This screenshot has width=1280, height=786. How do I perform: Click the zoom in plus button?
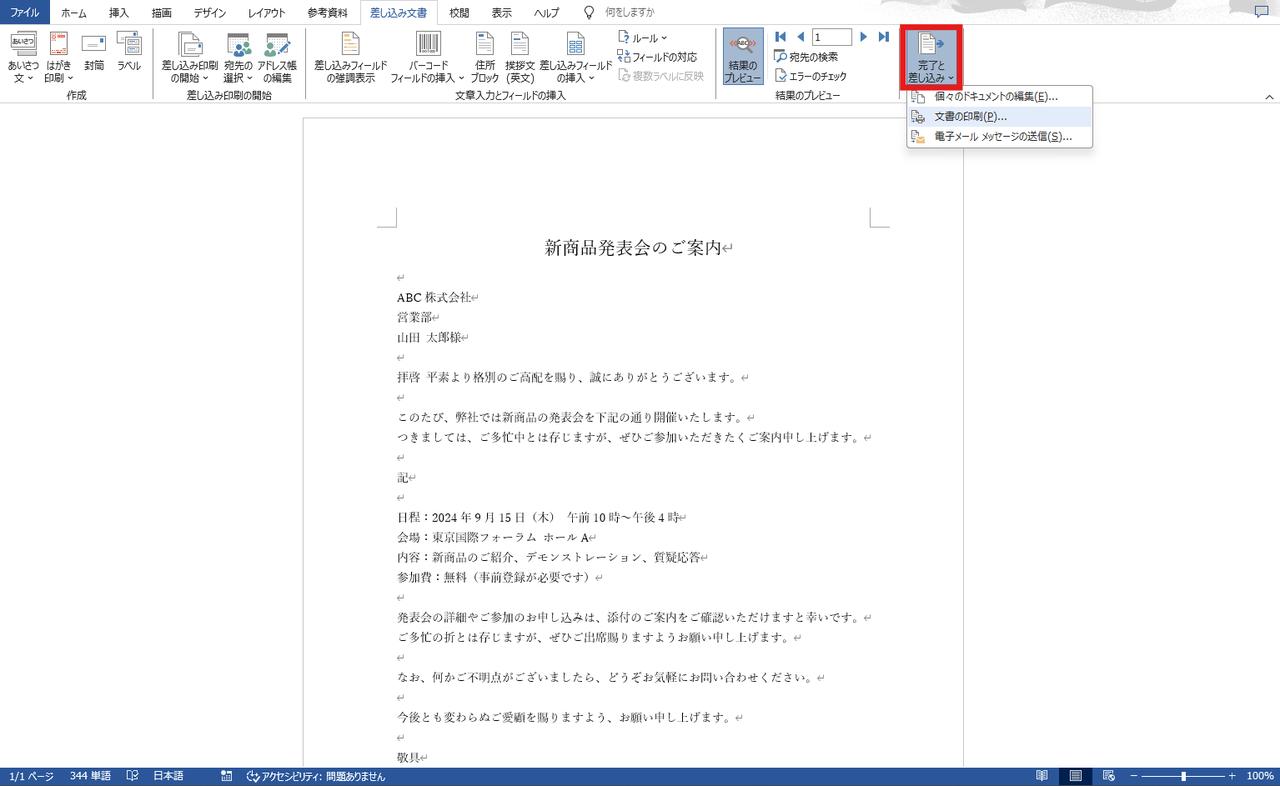point(1232,776)
